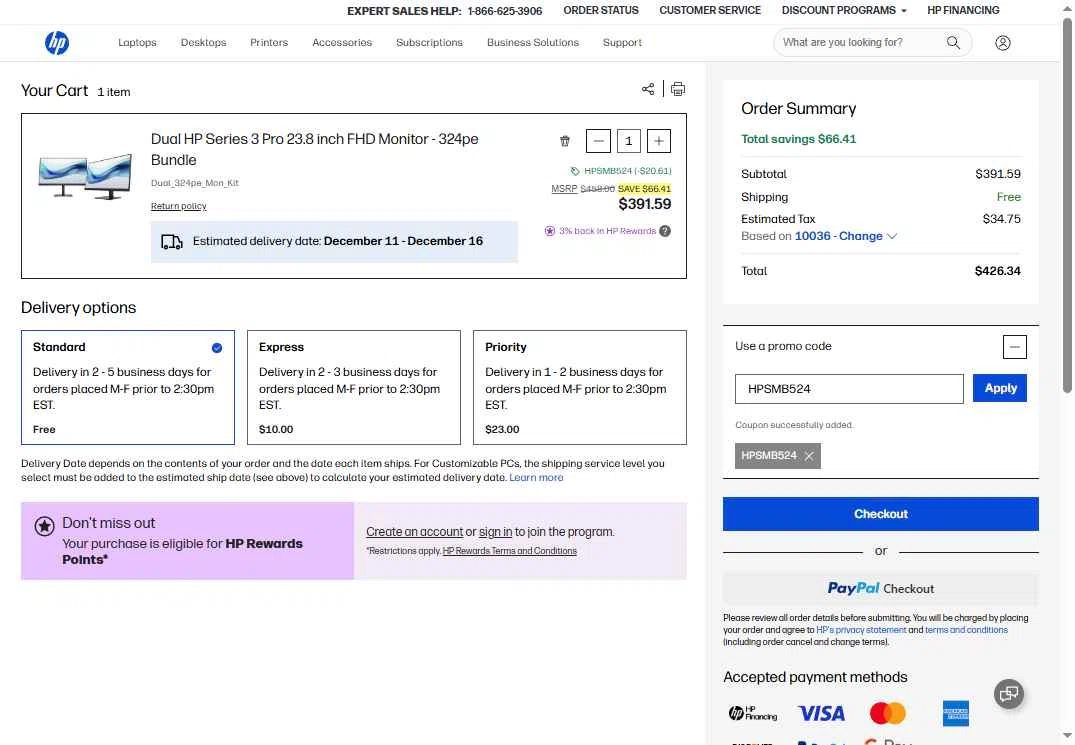Image resolution: width=1075 pixels, height=745 pixels.
Task: Open the Laptops menu
Action: click(x=137, y=42)
